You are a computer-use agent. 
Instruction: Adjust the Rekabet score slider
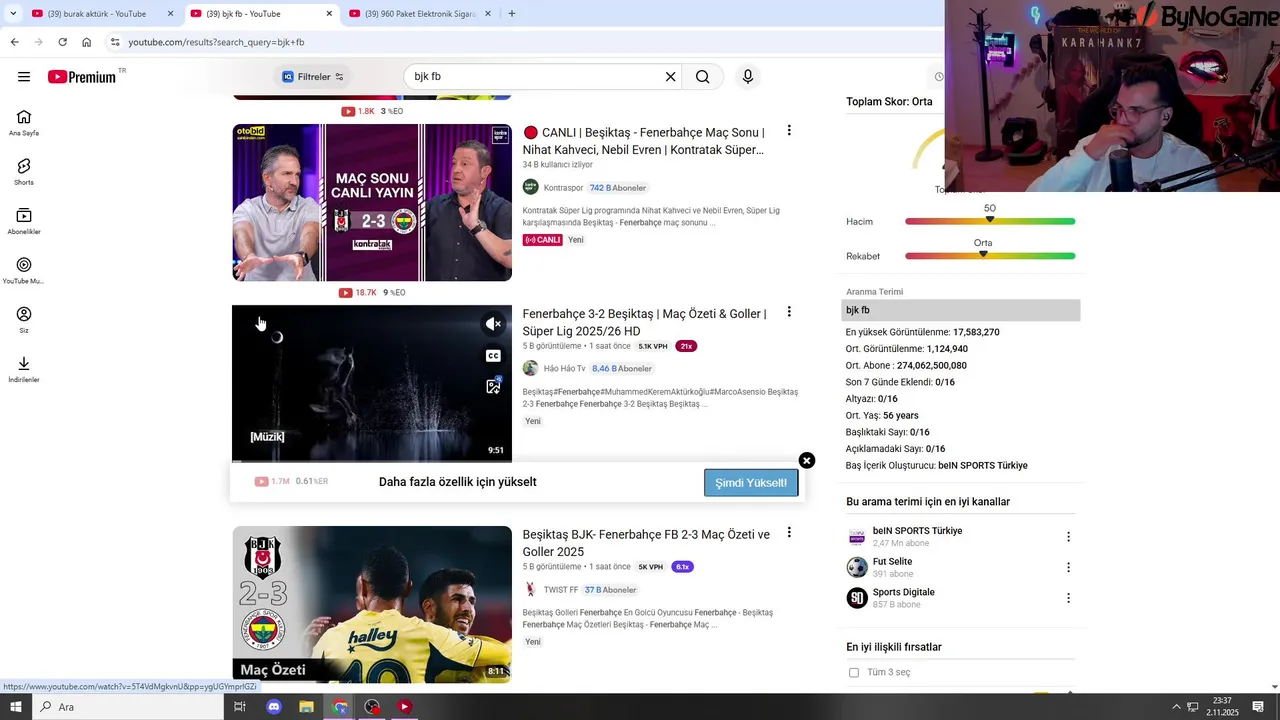click(990, 256)
